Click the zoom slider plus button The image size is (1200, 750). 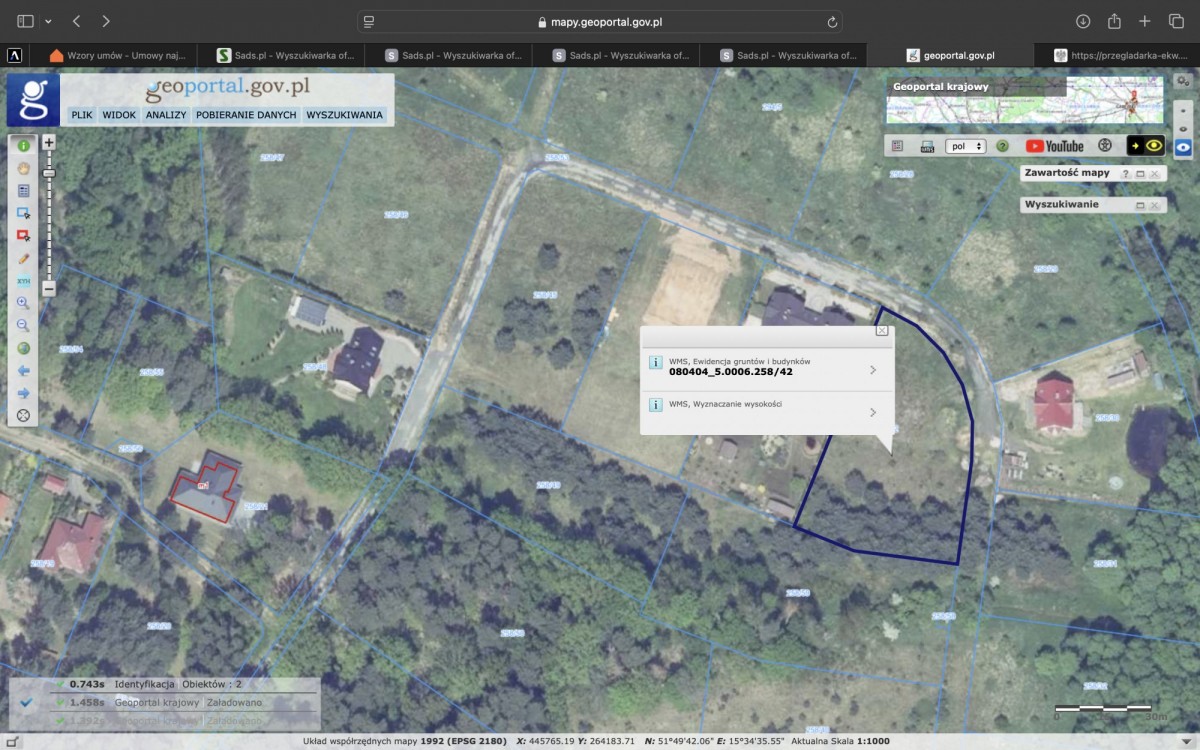coord(48,143)
